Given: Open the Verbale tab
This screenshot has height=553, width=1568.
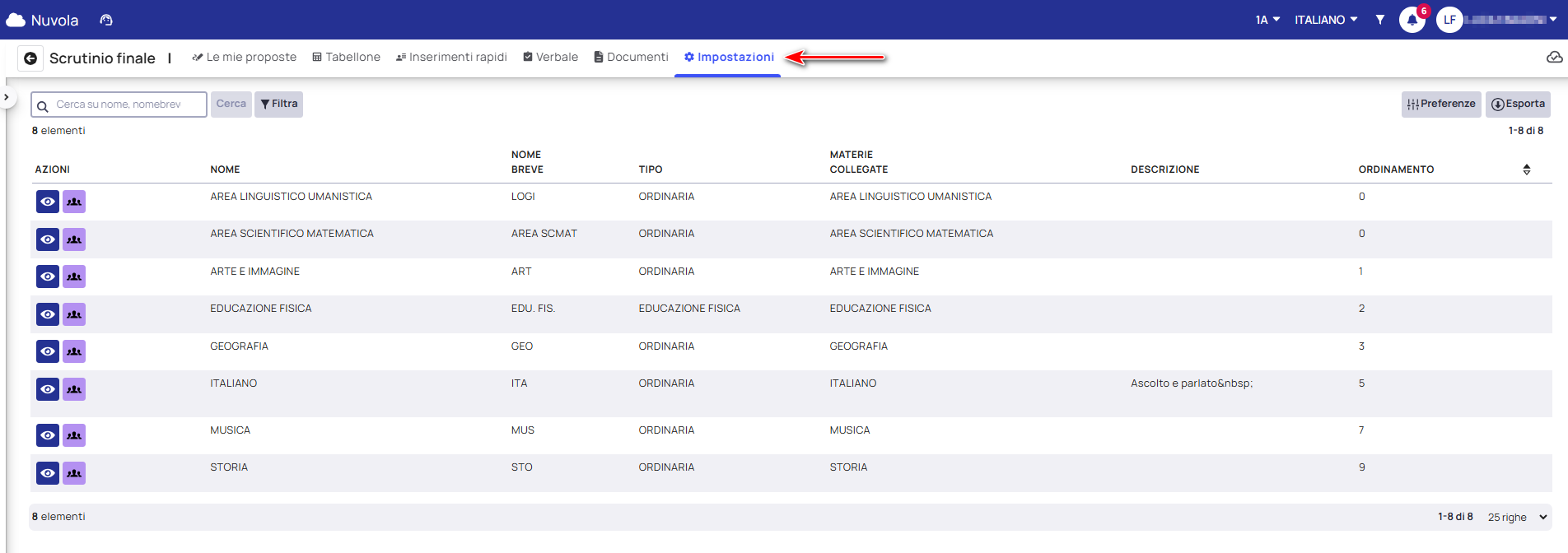Looking at the screenshot, I should coord(550,58).
